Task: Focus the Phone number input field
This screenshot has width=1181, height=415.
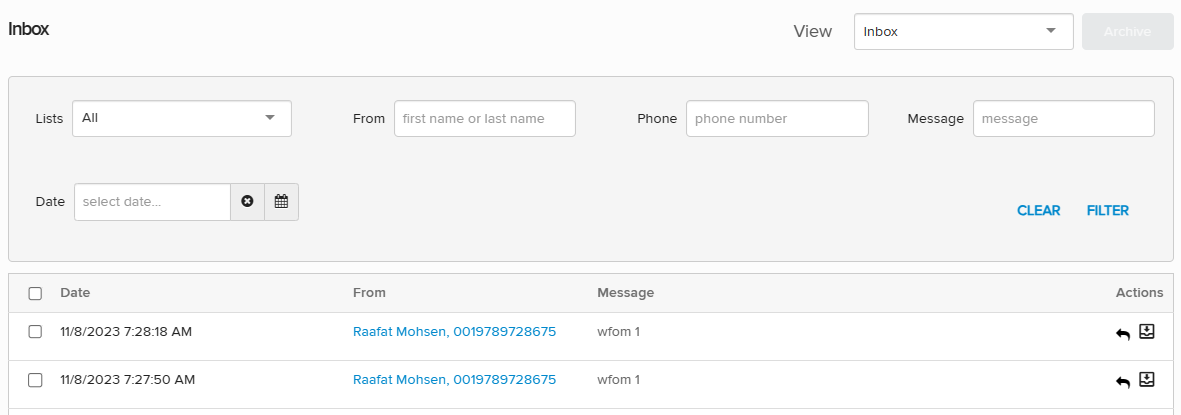Action: [x=776, y=118]
